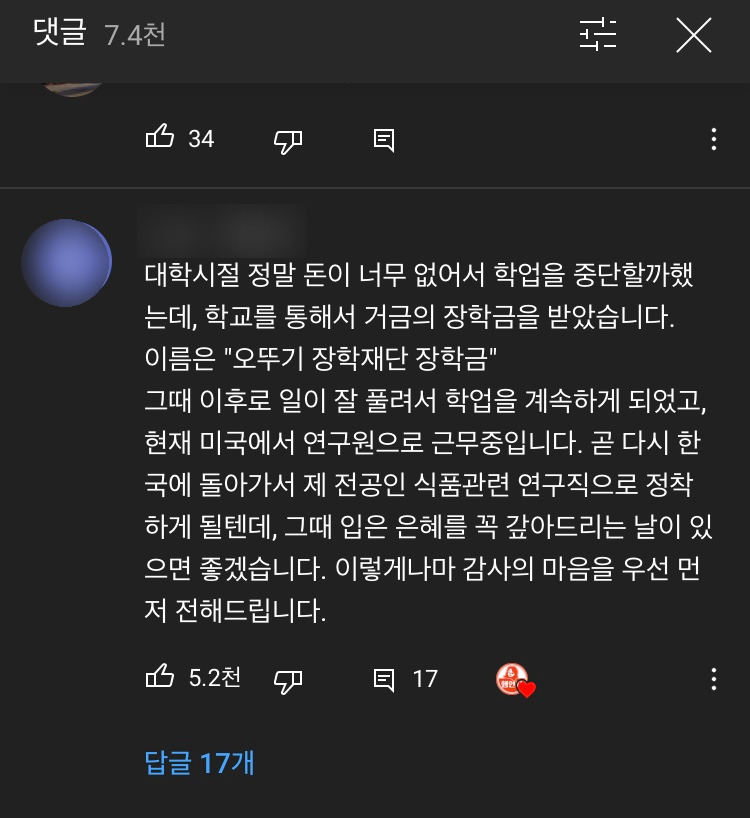Click the creator heart badge
The width and height of the screenshot is (750, 818).
click(x=515, y=680)
